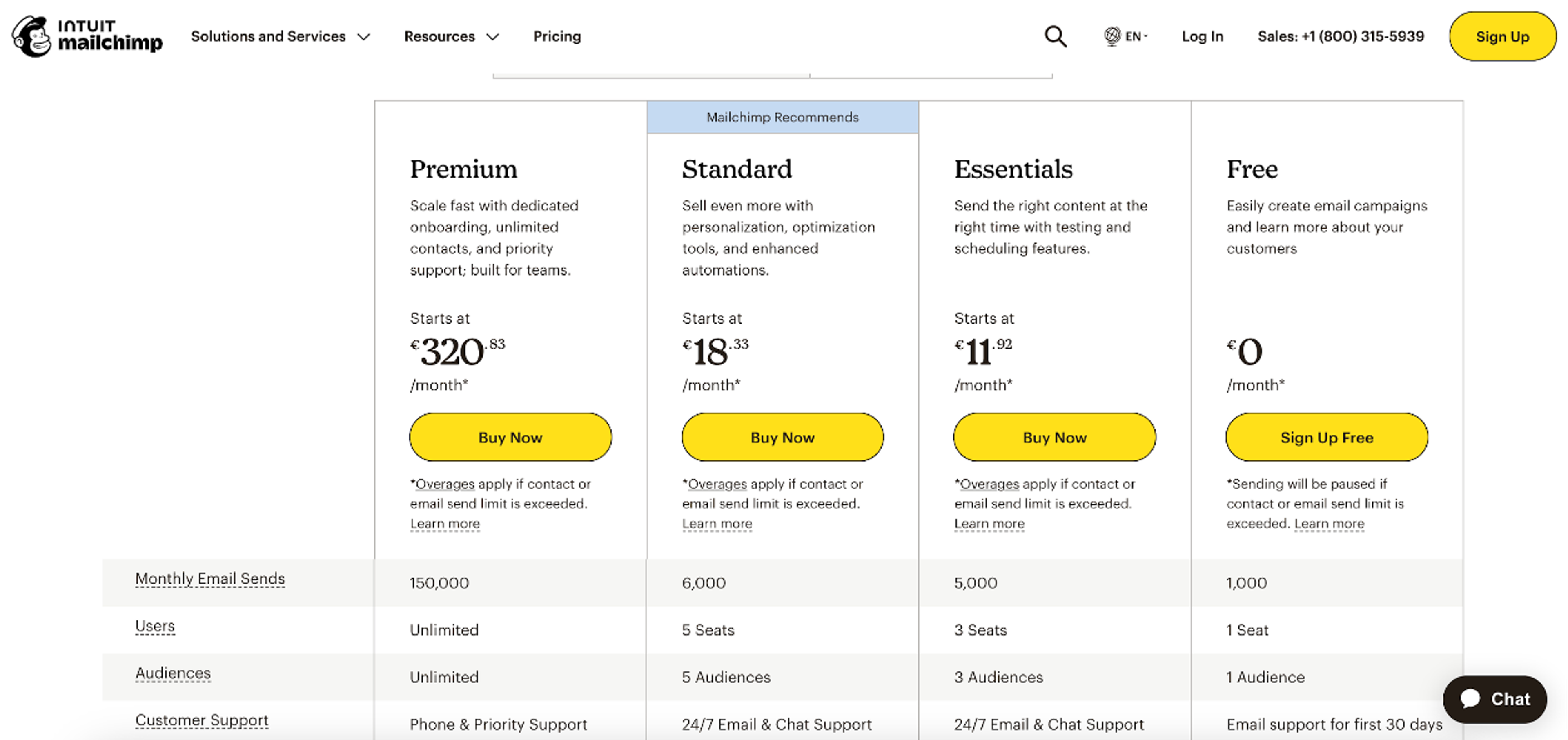Buy Now for the Essentials plan
1568x740 pixels.
[x=1054, y=437]
